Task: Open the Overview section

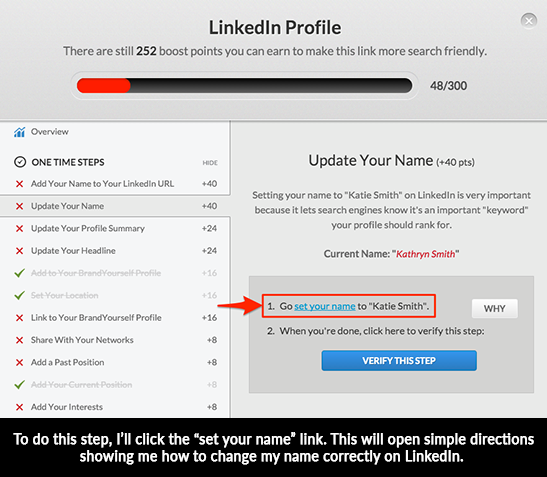Action: (50, 132)
